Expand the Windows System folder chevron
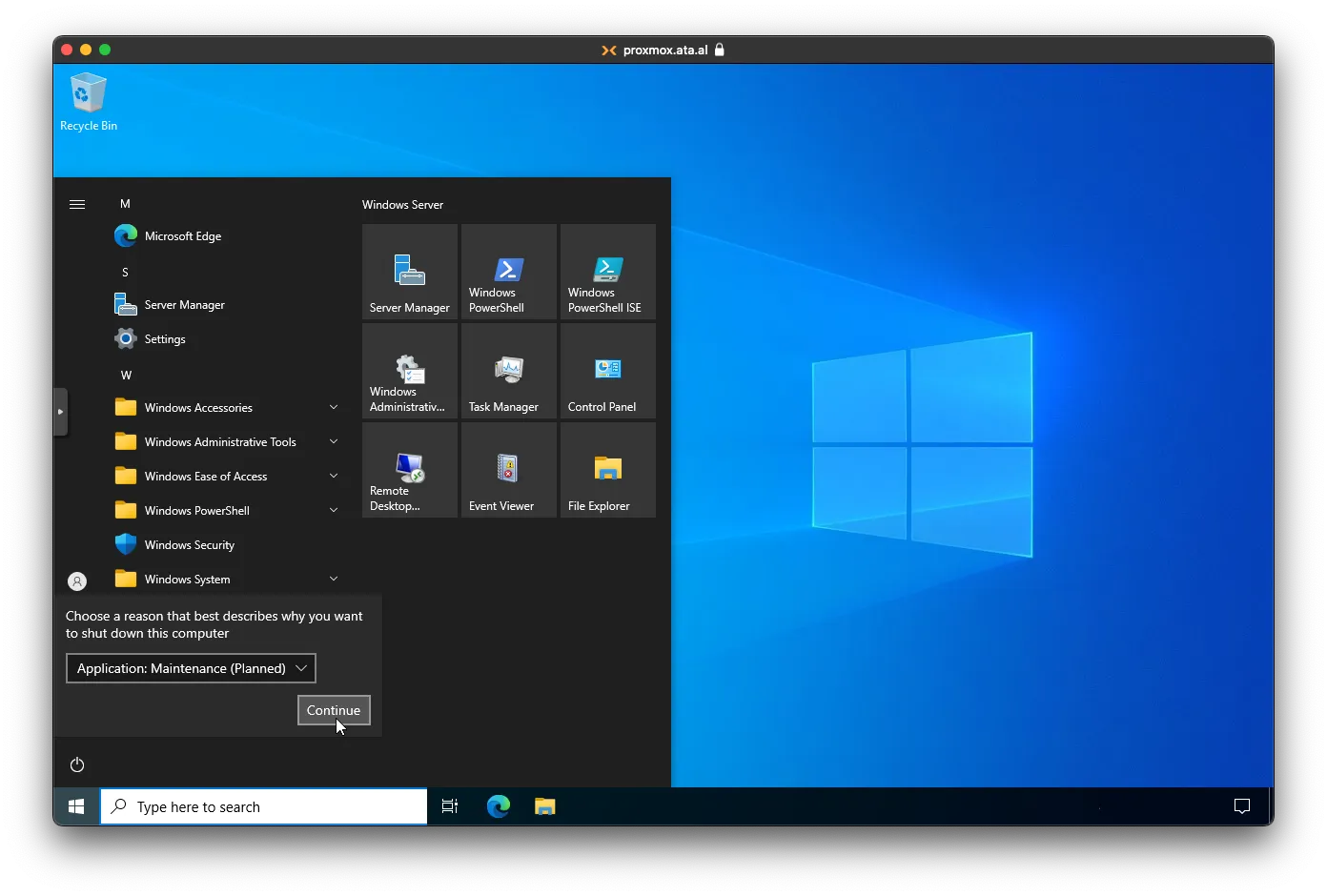The height and width of the screenshot is (896, 1327). 334,580
